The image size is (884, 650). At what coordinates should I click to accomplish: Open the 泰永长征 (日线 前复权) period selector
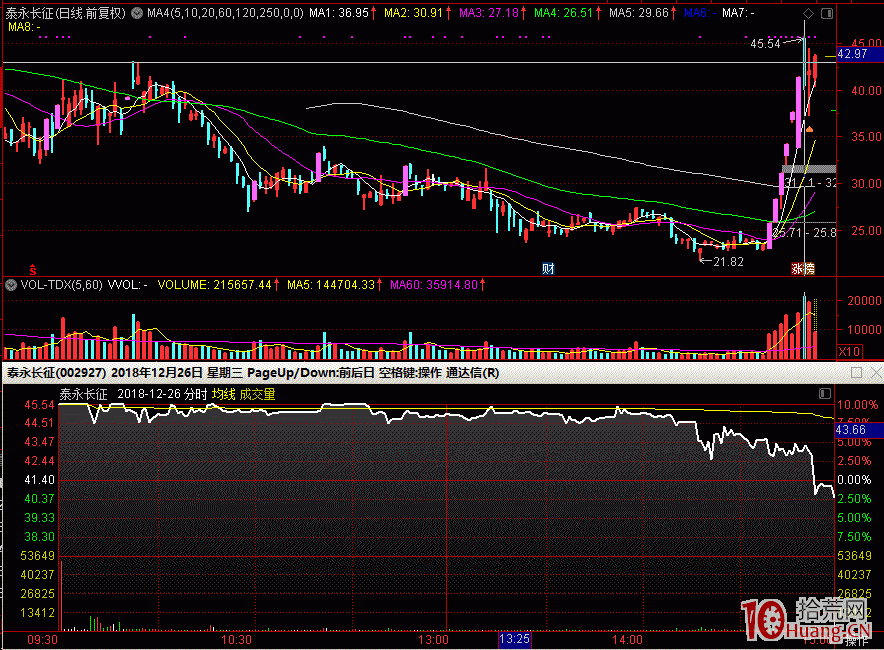(x=65, y=13)
